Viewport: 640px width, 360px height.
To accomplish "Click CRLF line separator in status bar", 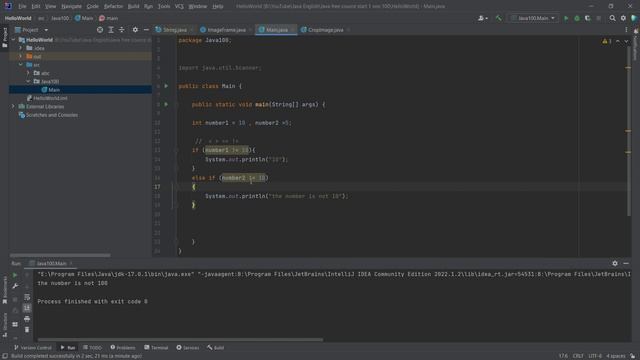I will click(x=578, y=356).
